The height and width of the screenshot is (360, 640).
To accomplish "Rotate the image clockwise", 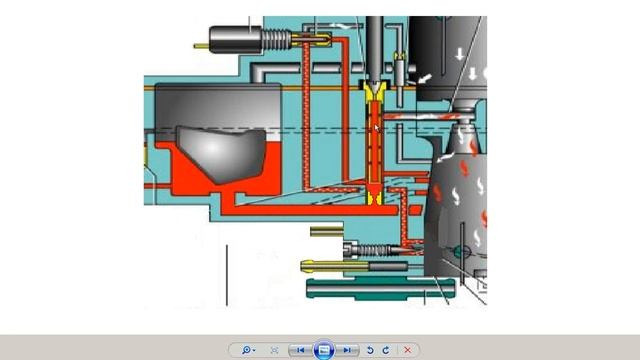I will click(x=386, y=350).
